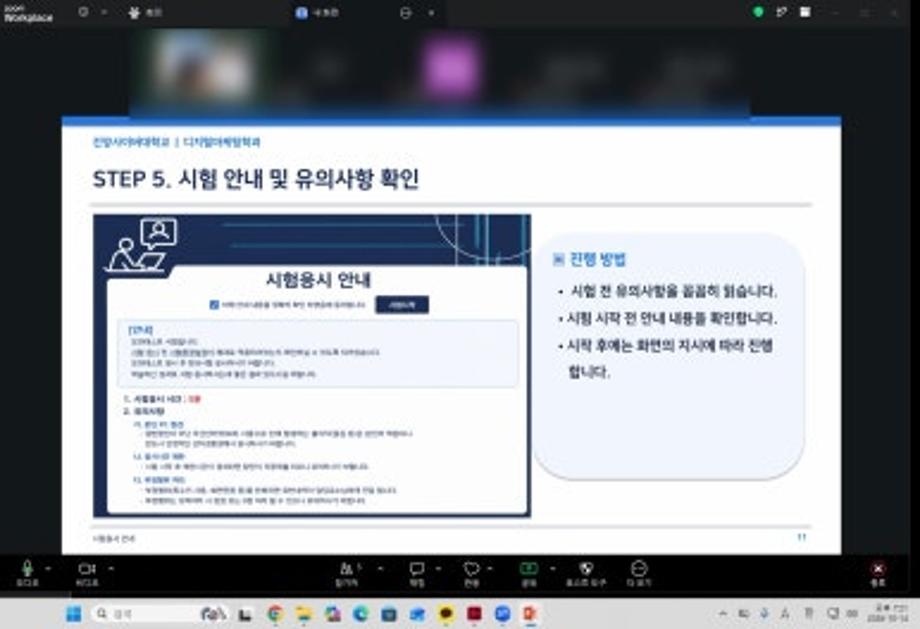920x629 pixels.
Task: Expand the participants options arrow
Action: (380, 568)
